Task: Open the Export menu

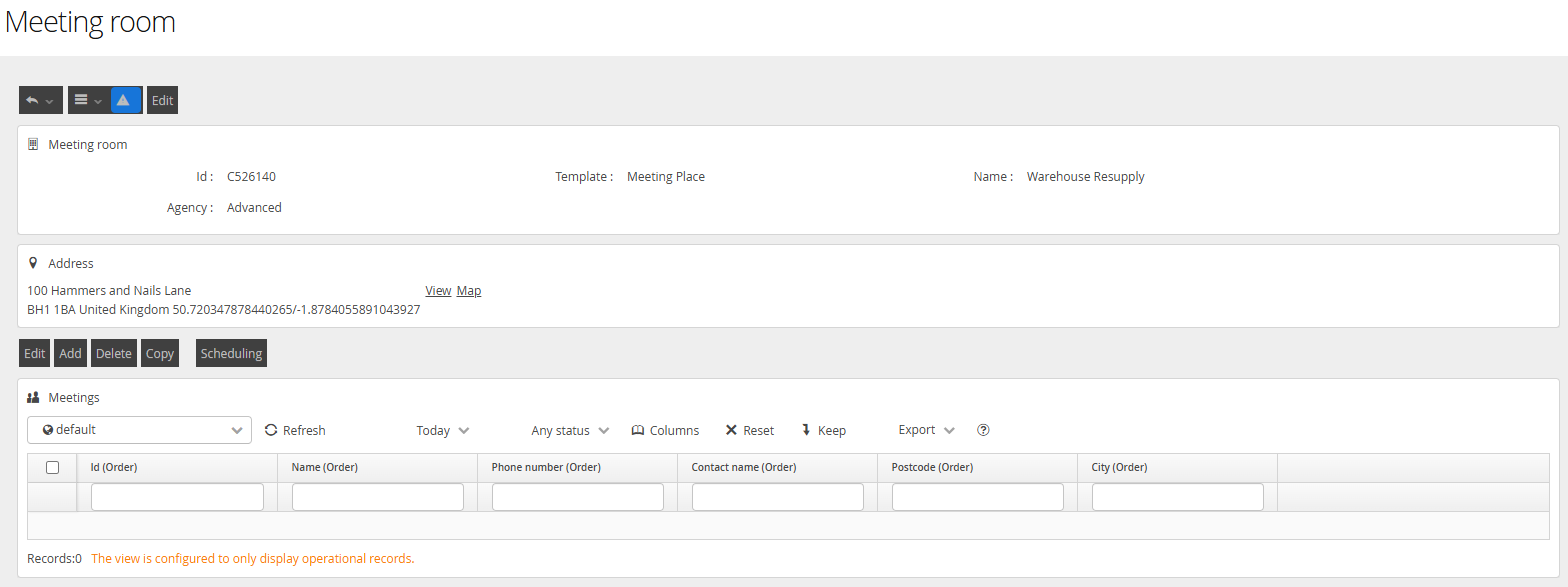Action: (x=926, y=430)
